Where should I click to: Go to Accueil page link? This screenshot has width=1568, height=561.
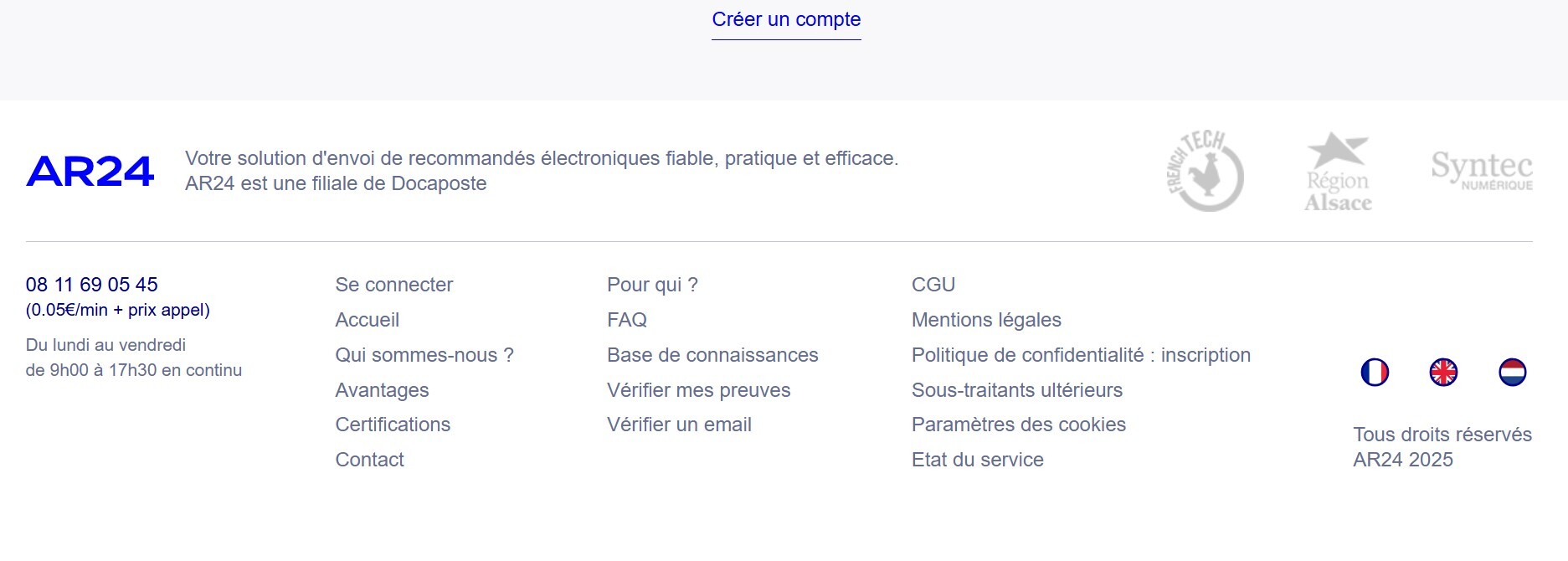coord(367,320)
